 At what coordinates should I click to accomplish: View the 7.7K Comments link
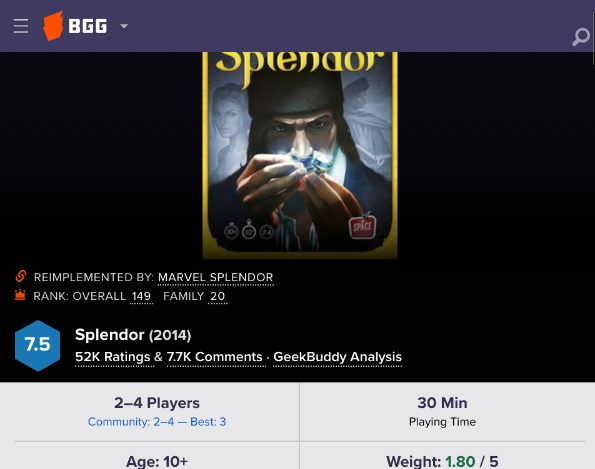pos(215,357)
